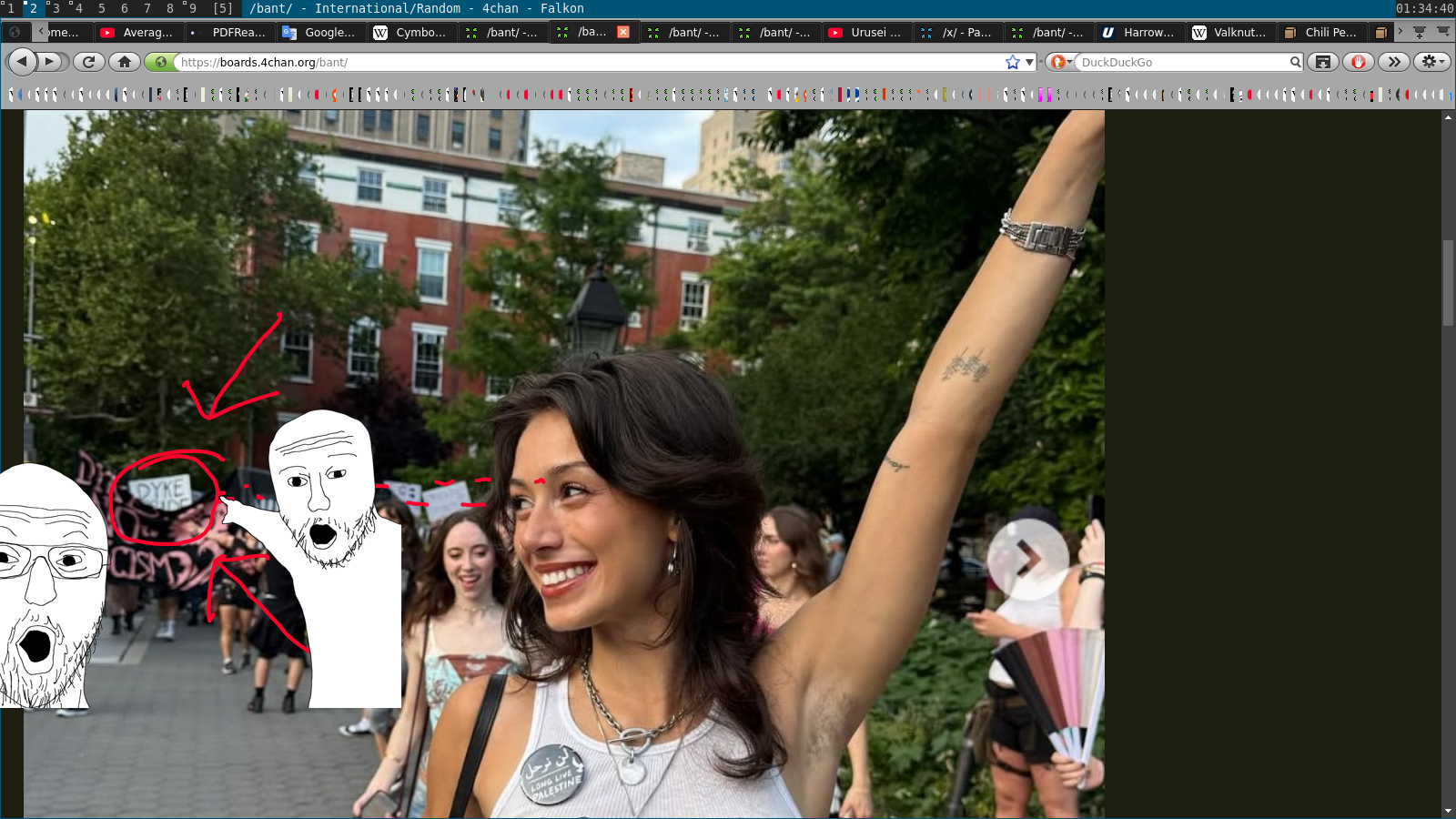
Task: Click the next image arrow overlay
Action: 1027,559
